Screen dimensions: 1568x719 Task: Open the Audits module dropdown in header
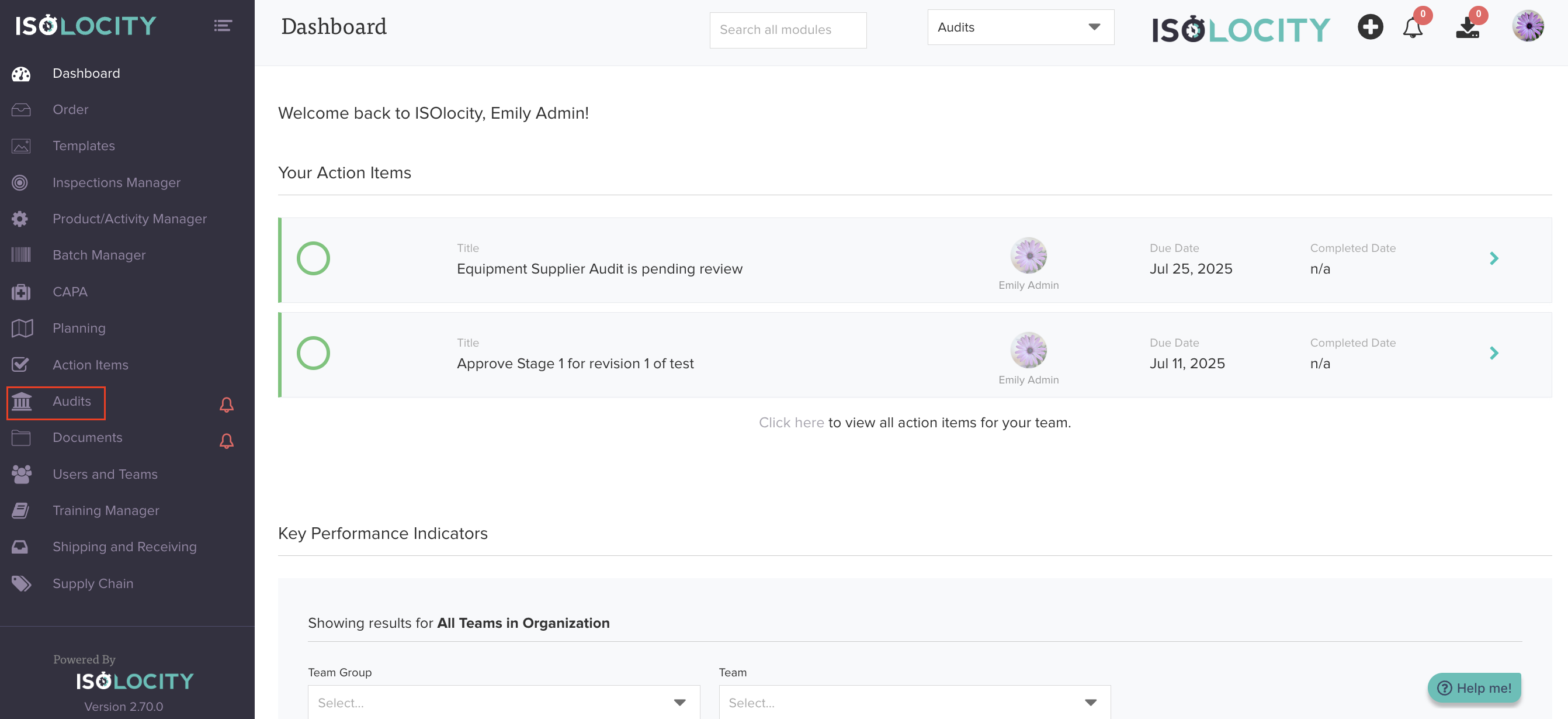click(x=1020, y=27)
